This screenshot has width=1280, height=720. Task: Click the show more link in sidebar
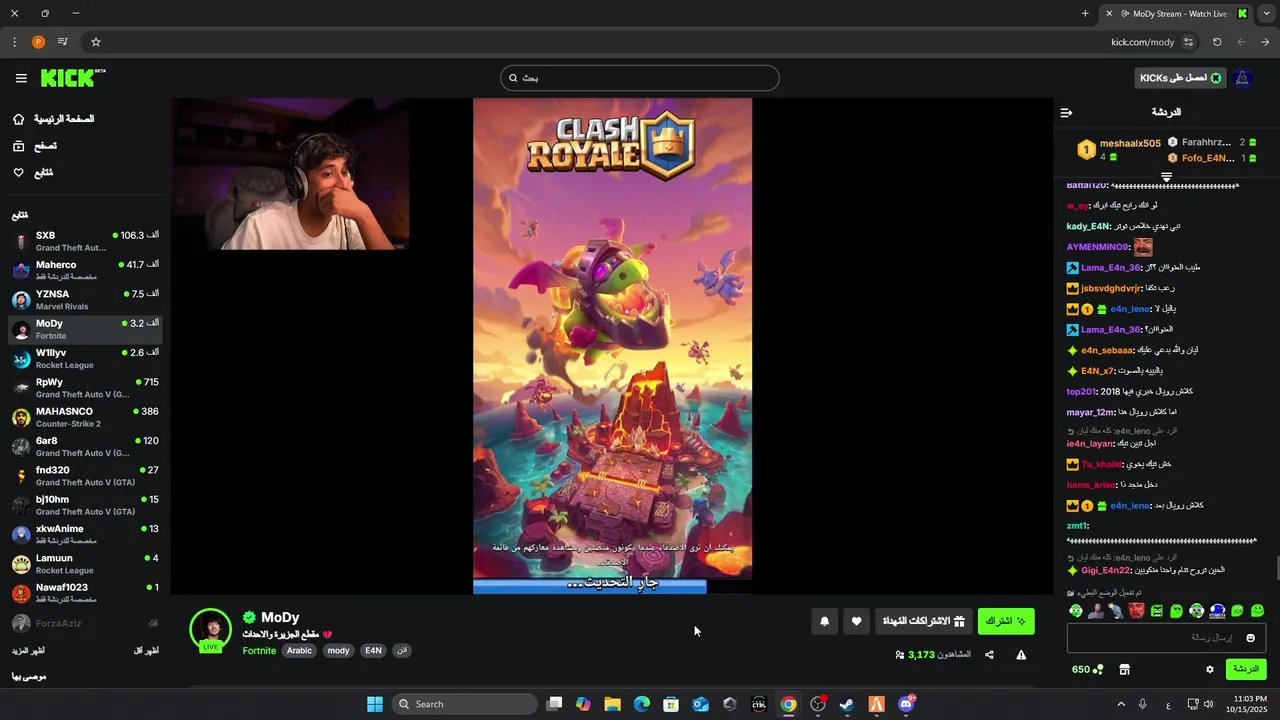pyautogui.click(x=28, y=651)
